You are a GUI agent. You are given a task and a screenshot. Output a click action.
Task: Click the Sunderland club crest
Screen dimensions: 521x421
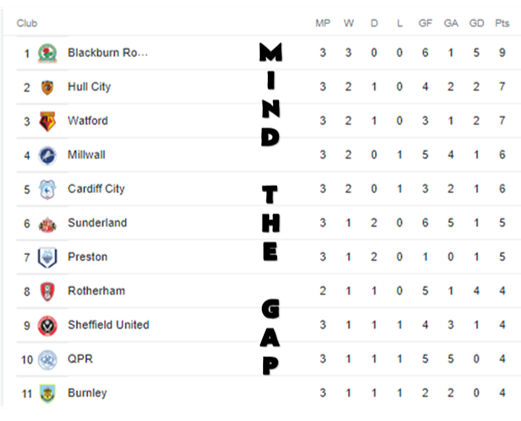click(x=47, y=224)
